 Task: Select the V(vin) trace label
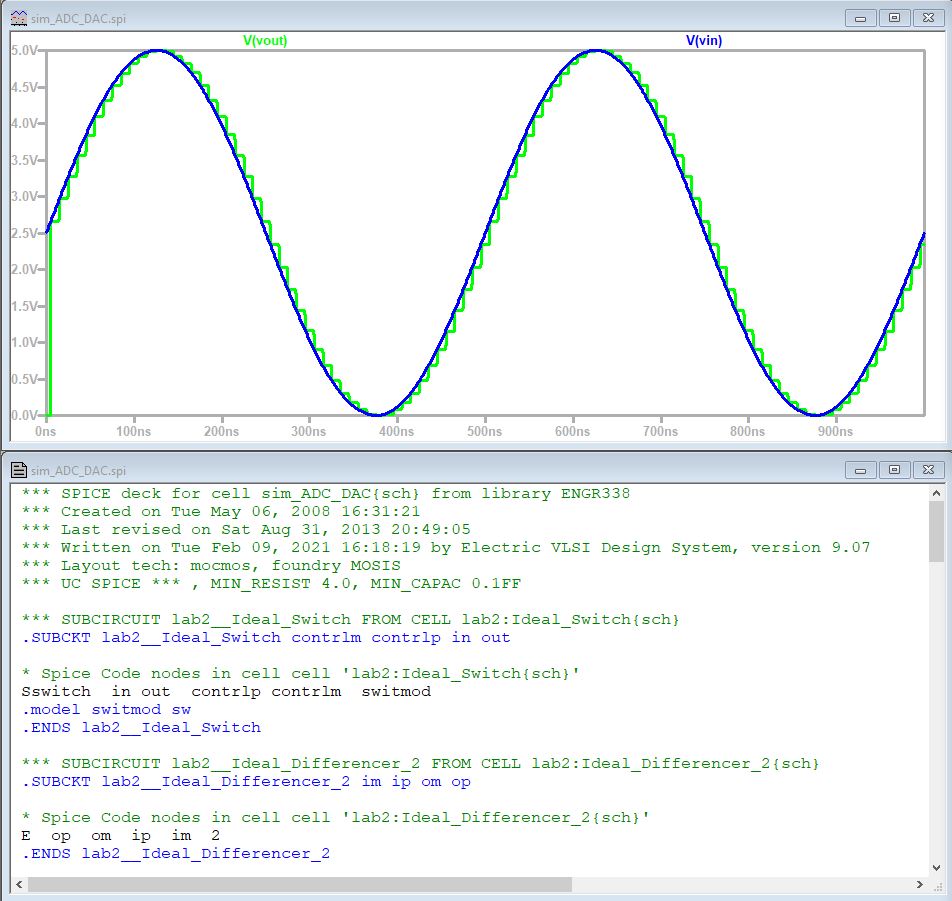point(703,41)
